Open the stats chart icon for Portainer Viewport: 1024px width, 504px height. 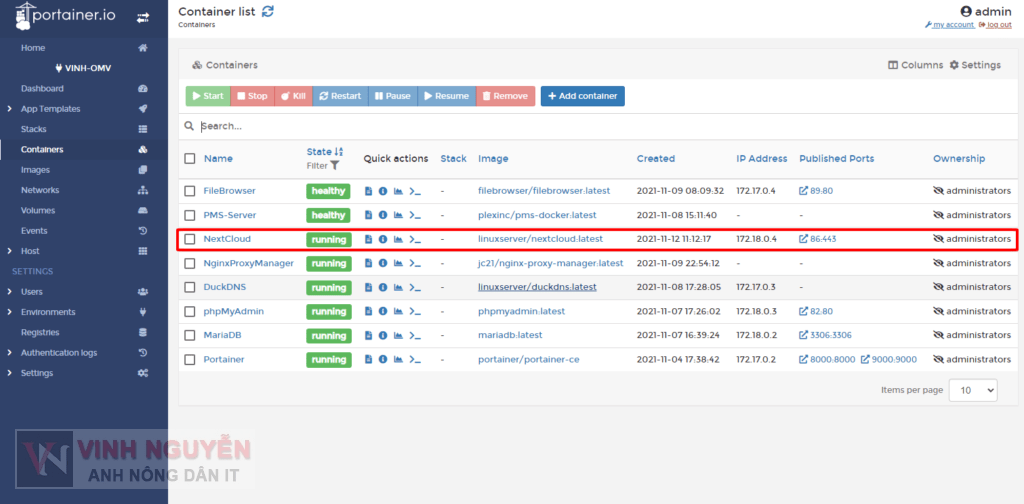tap(398, 360)
